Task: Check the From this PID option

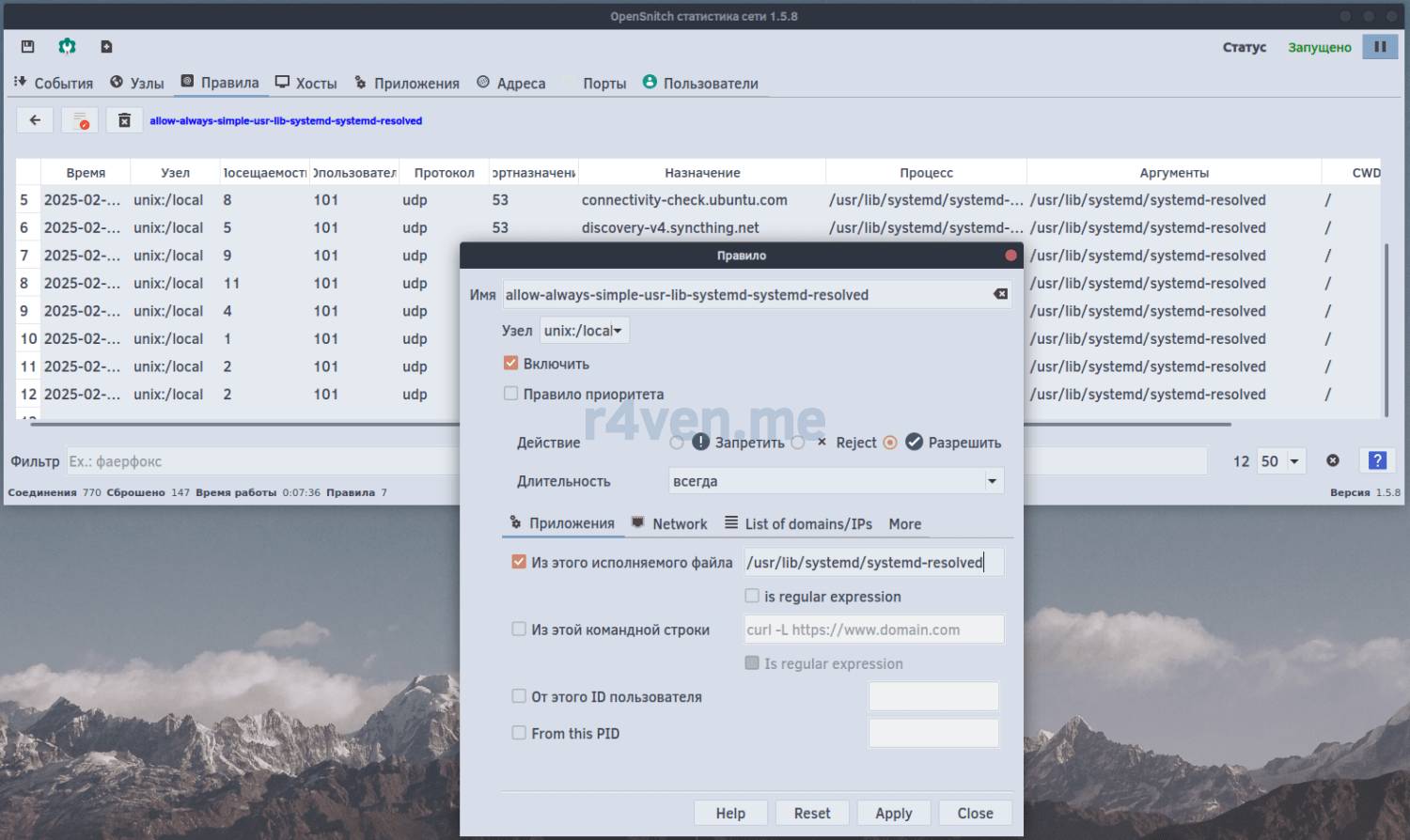Action: (519, 733)
